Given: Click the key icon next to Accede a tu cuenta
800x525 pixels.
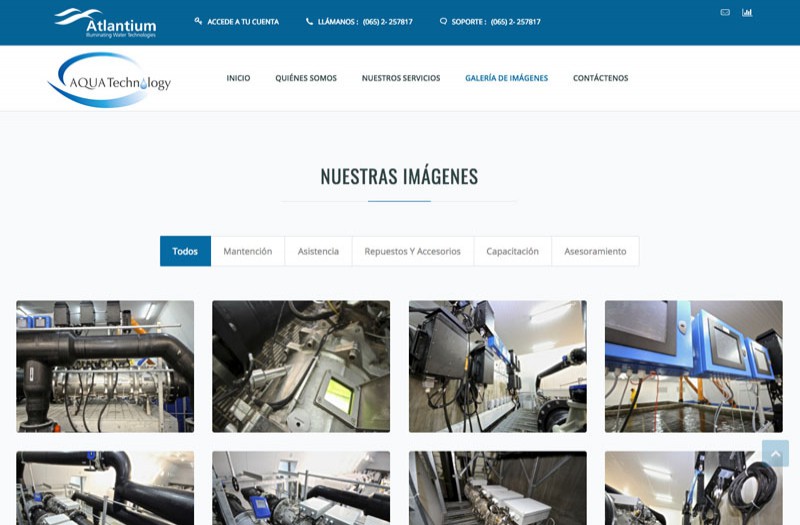Looking at the screenshot, I should click(x=198, y=21).
